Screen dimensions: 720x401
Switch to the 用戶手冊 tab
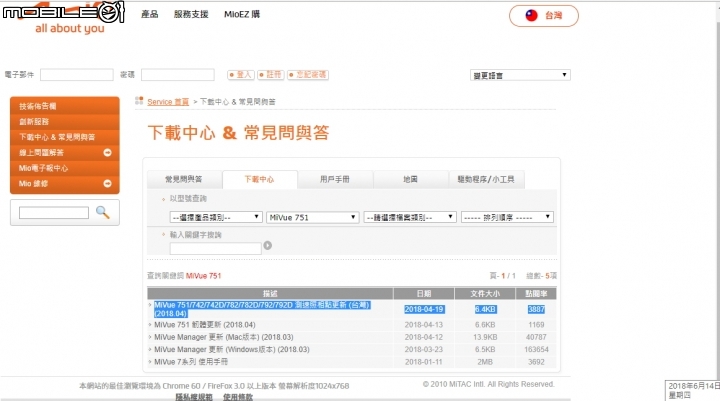pos(335,179)
